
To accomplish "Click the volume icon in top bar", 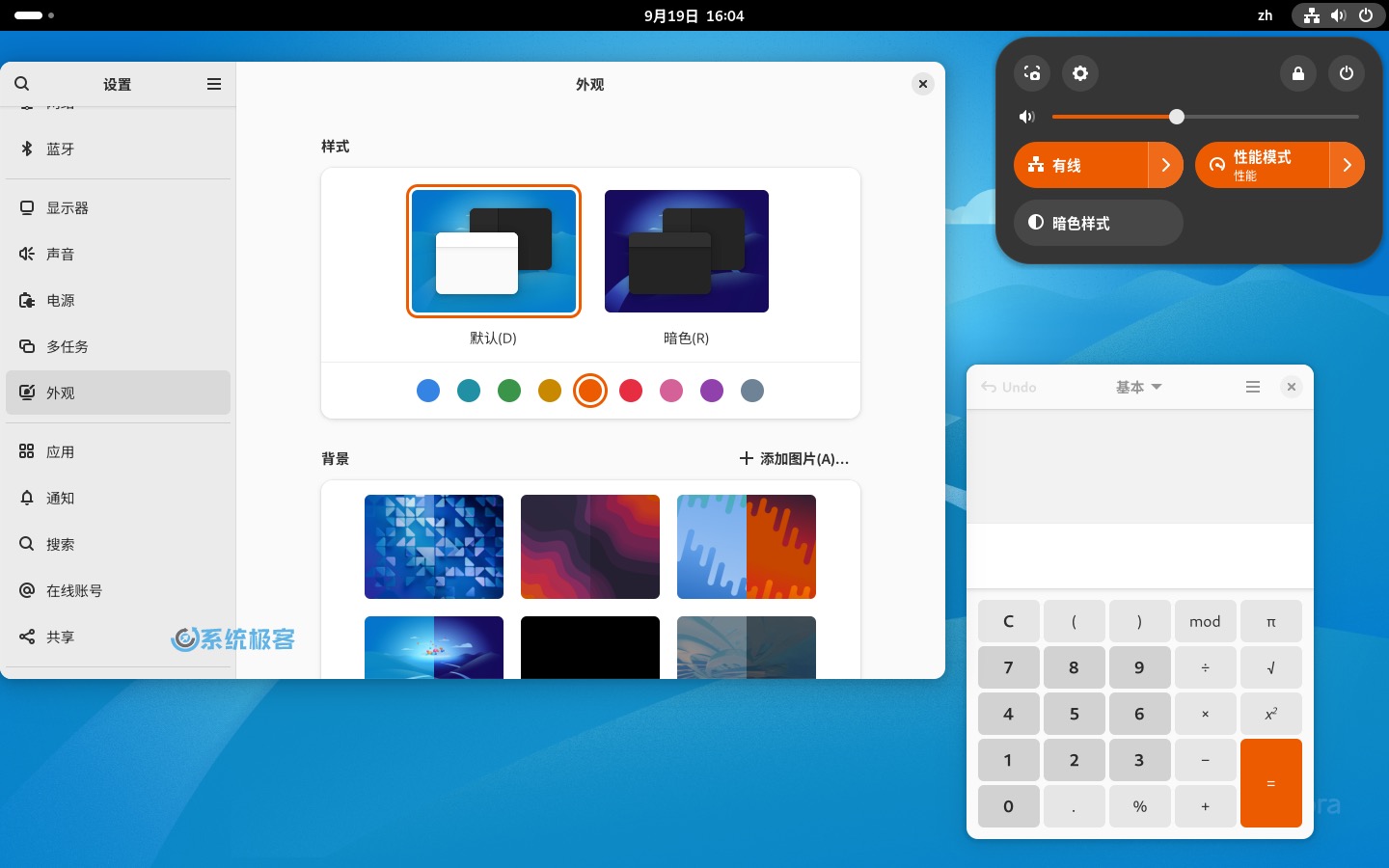I will pos(1339,15).
